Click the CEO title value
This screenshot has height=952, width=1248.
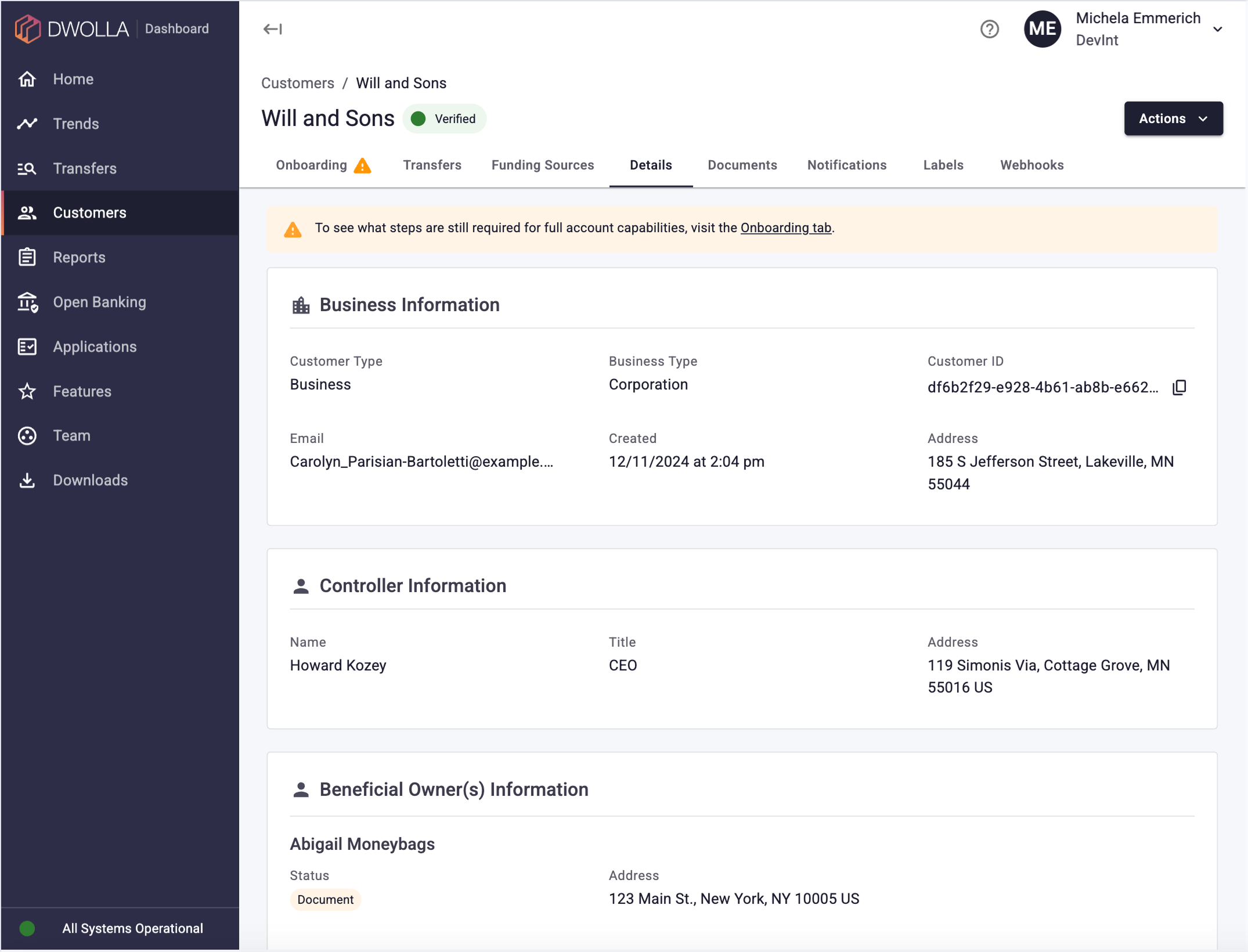click(x=623, y=665)
